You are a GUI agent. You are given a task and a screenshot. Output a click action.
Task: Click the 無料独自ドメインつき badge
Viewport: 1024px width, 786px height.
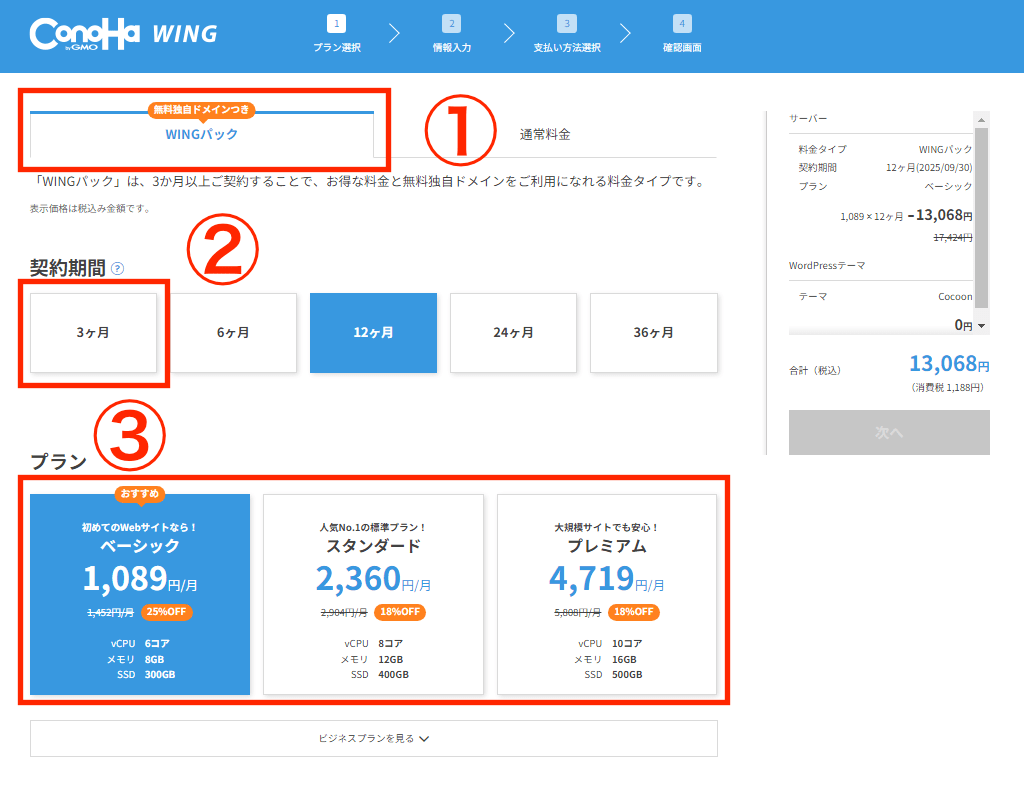click(202, 110)
